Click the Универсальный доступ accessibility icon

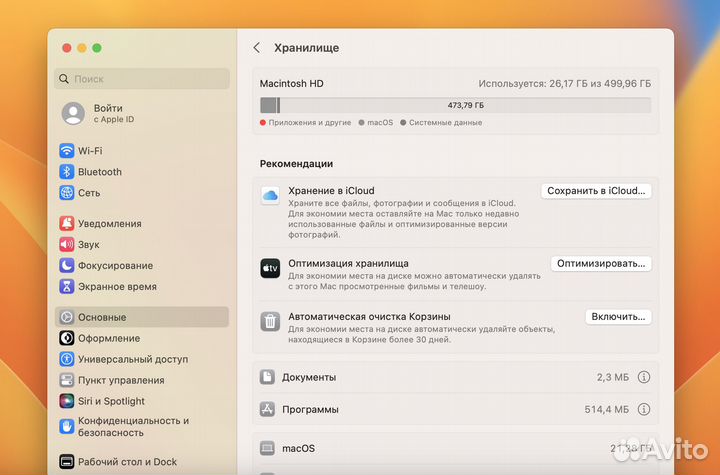pos(67,359)
